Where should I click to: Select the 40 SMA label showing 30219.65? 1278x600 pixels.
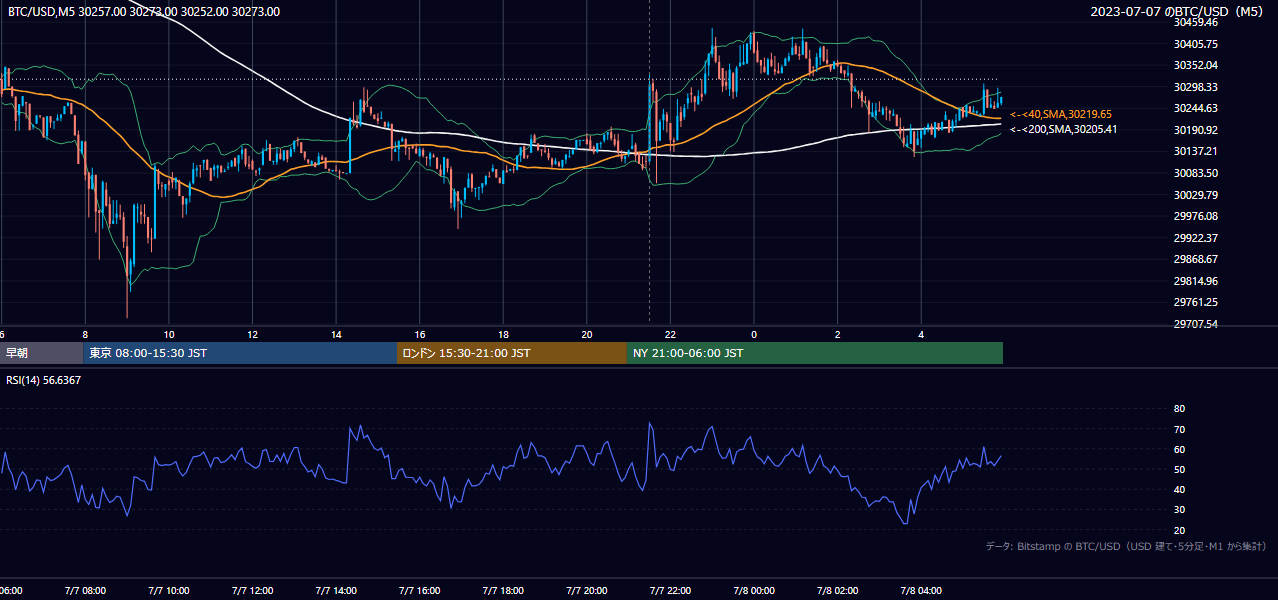(x=1061, y=114)
